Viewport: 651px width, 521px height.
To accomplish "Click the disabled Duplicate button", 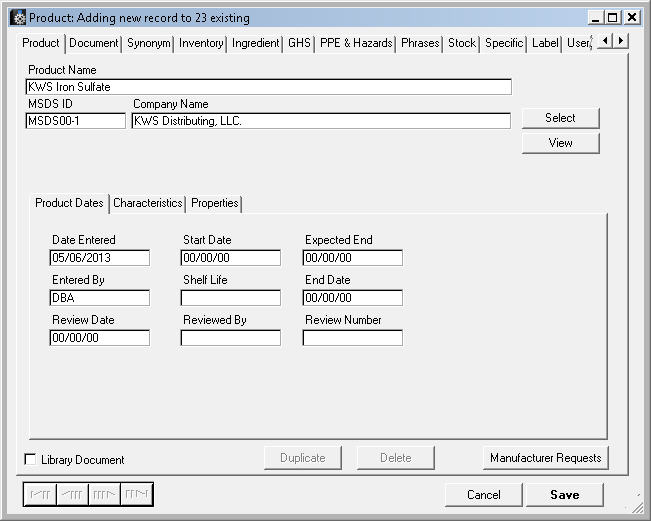I will 303,457.
